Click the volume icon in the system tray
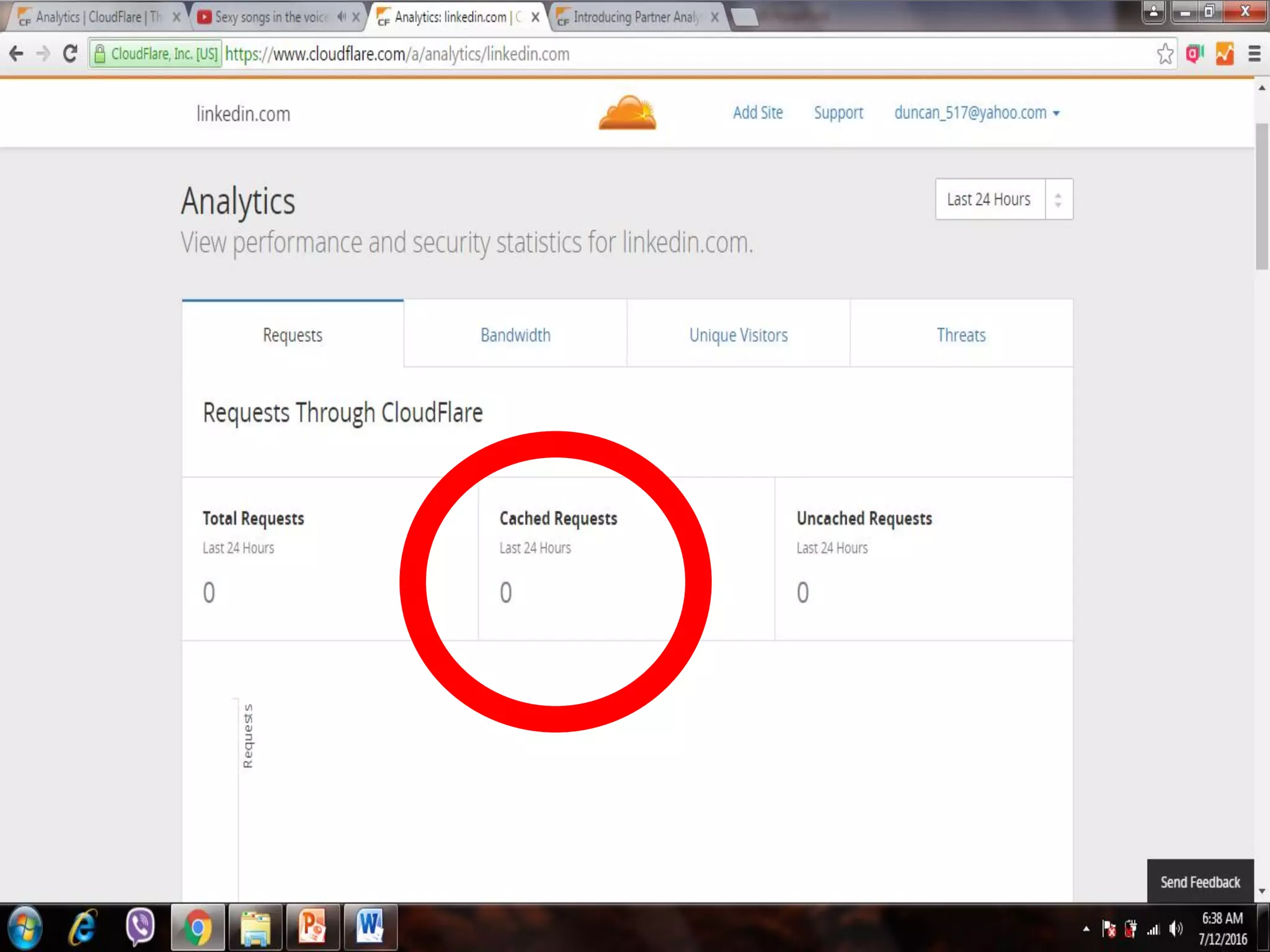The image size is (1270, 952). click(x=1175, y=928)
